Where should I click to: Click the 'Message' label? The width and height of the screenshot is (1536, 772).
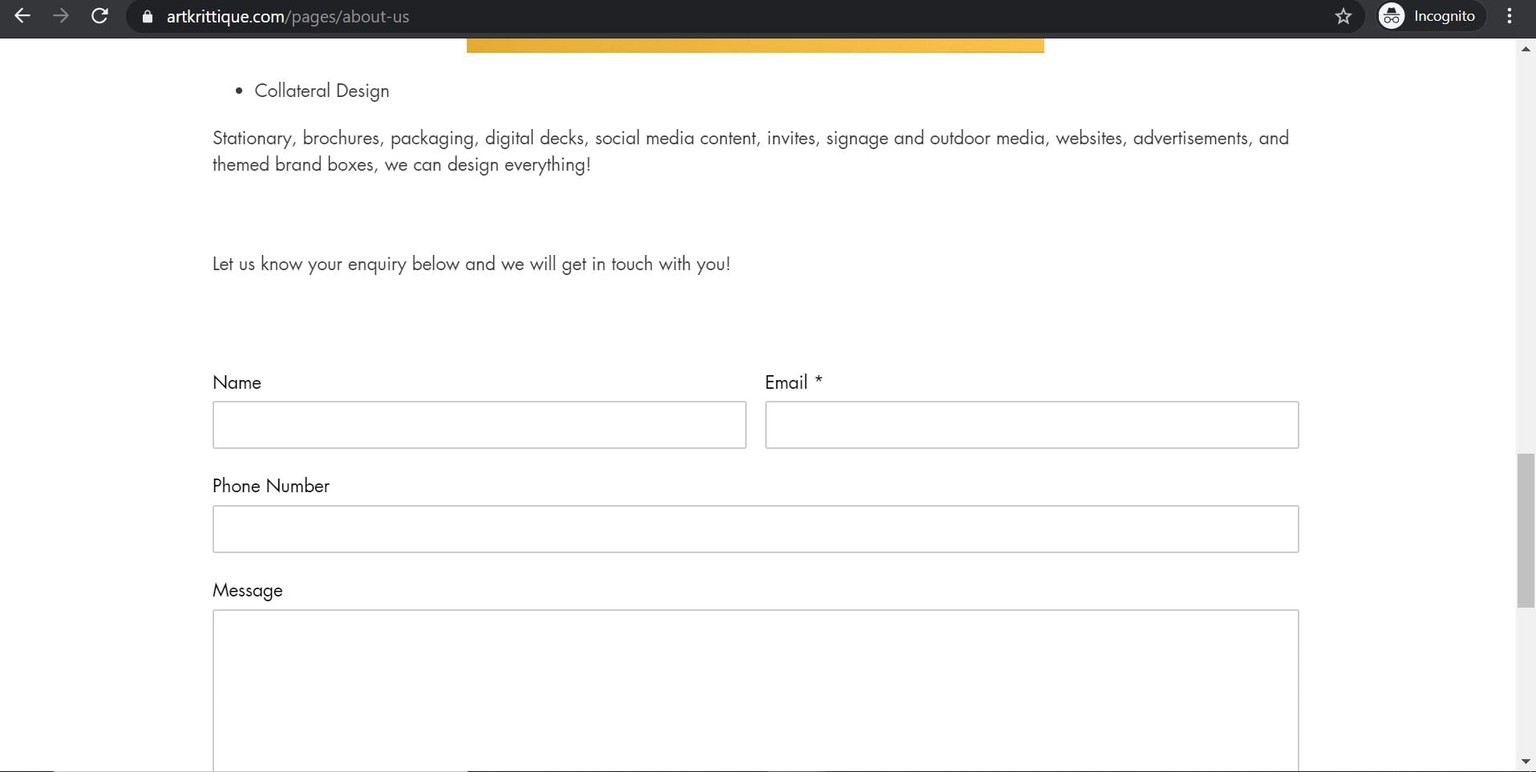coord(247,591)
